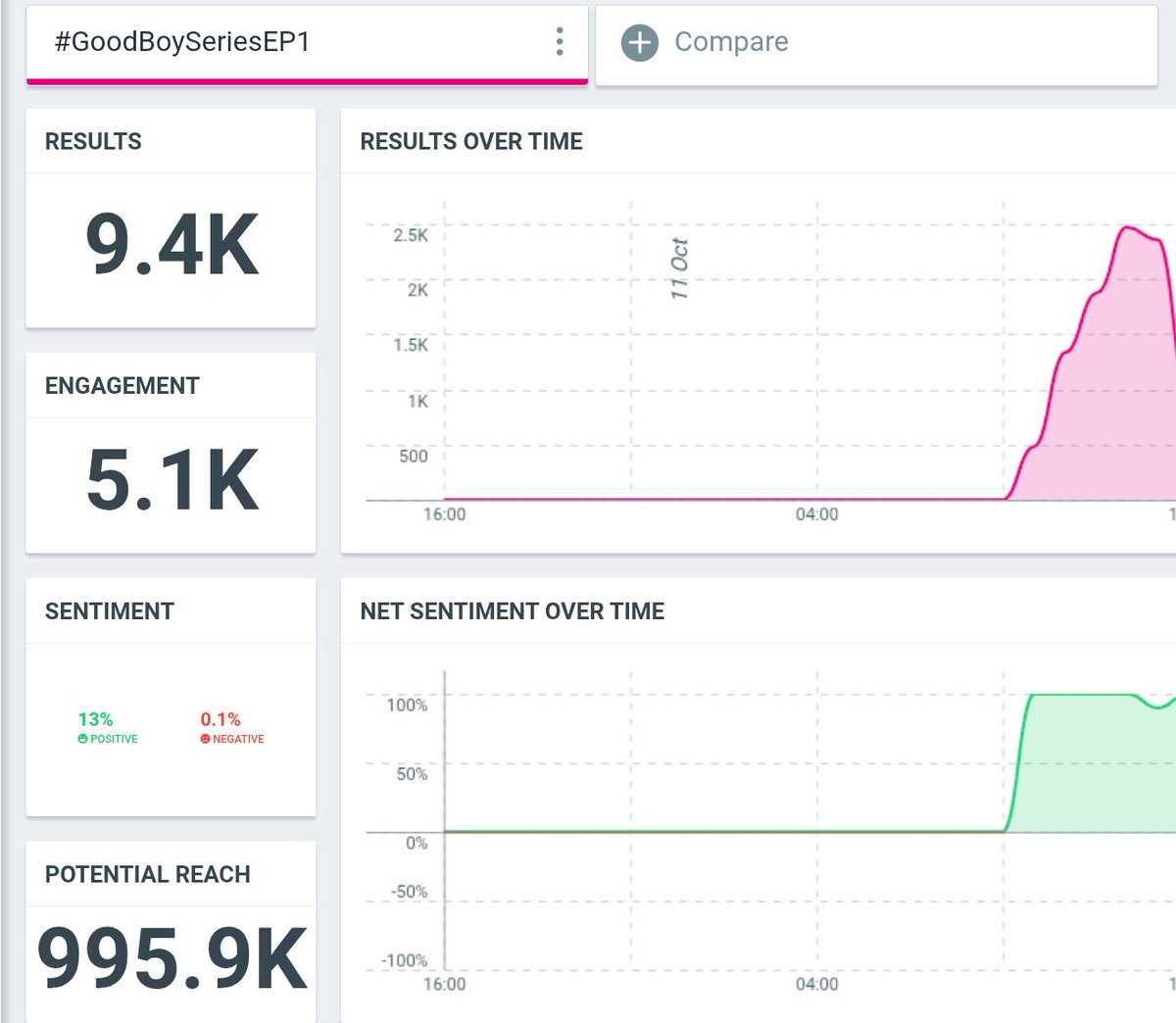1176x1023 pixels.
Task: Select the 11 Oct date marker line
Action: pos(631,351)
